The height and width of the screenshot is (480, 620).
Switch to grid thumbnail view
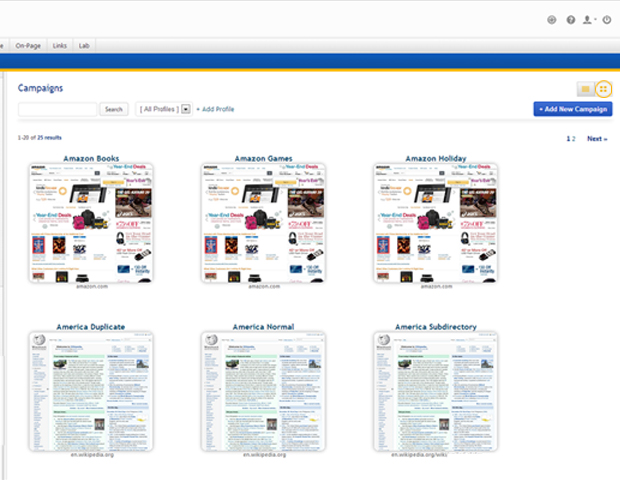pyautogui.click(x=603, y=89)
